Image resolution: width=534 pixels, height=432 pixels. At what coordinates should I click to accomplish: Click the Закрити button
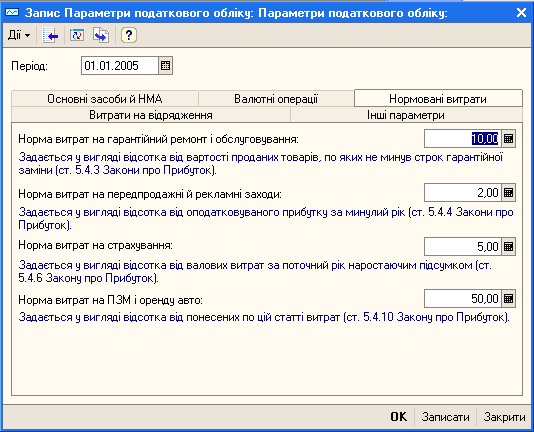[x=504, y=417]
